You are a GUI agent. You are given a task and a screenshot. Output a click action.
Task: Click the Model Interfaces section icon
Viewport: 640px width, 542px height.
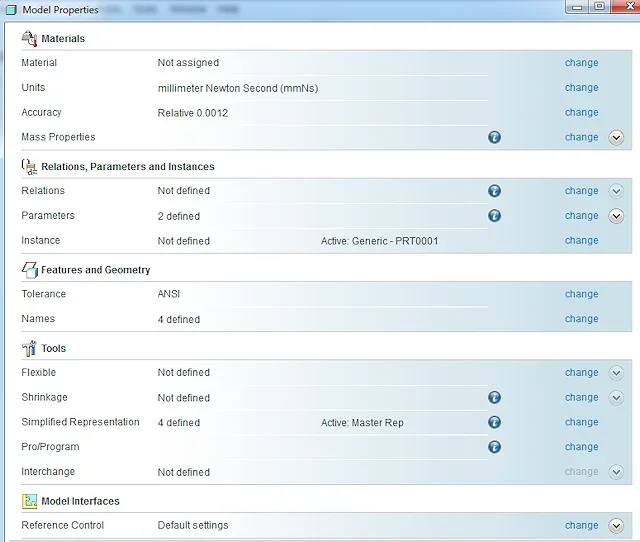coord(29,501)
